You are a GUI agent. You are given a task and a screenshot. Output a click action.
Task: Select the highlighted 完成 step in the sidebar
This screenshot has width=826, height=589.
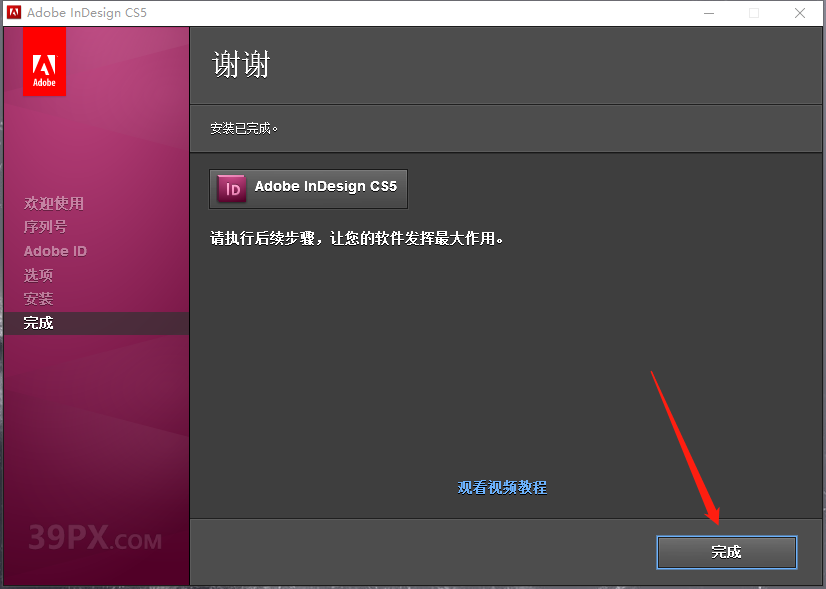[38, 322]
